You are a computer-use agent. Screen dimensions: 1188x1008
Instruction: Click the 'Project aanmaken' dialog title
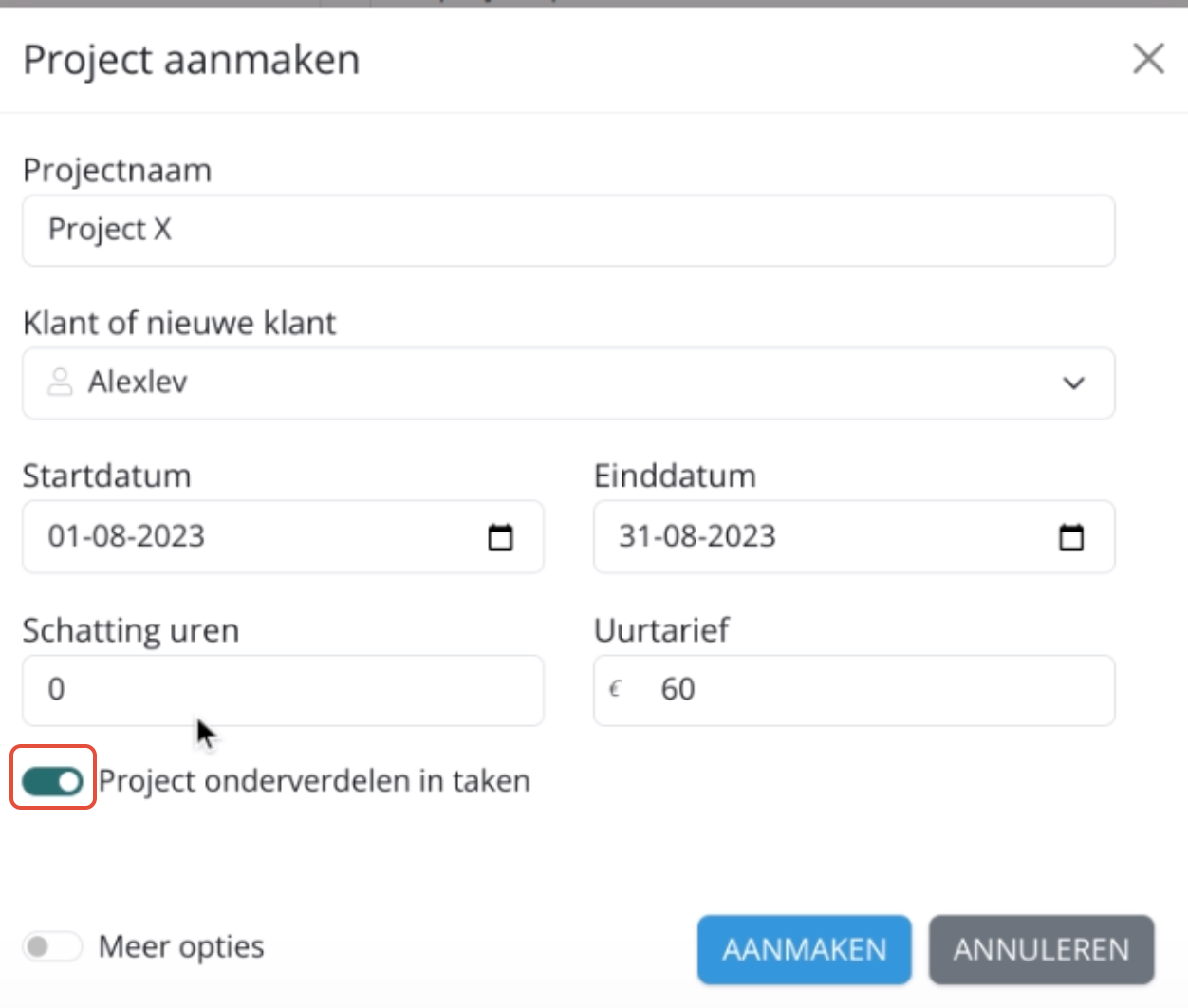click(192, 60)
